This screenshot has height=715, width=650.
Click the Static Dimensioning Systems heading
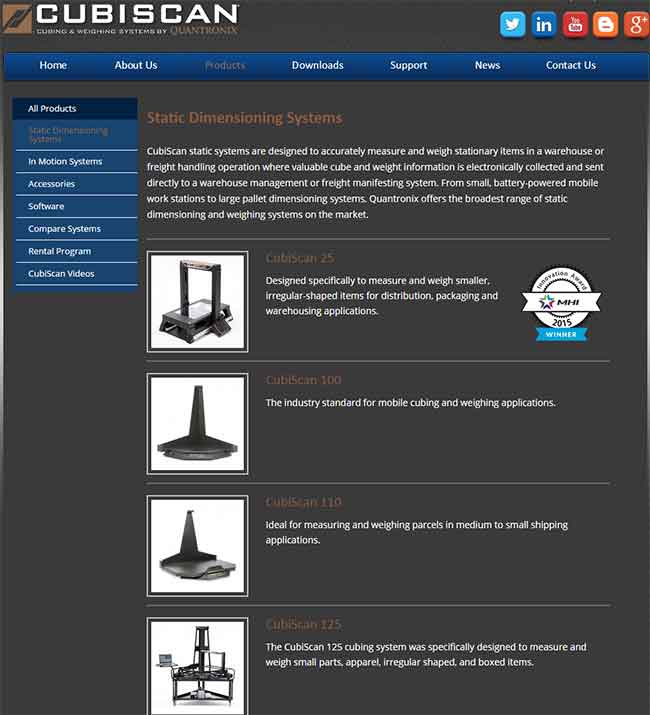(x=244, y=118)
